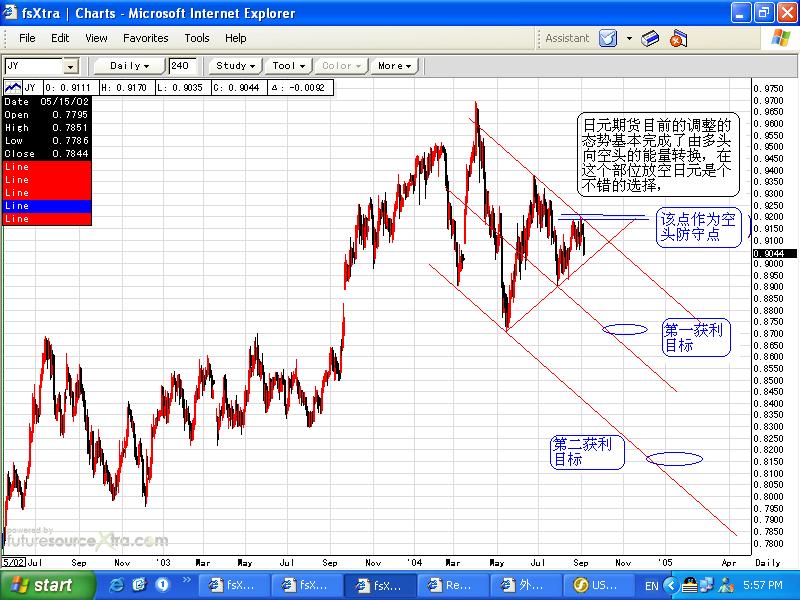Click the Windows flag logo in toolbar
The image size is (800, 600).
click(x=781, y=38)
